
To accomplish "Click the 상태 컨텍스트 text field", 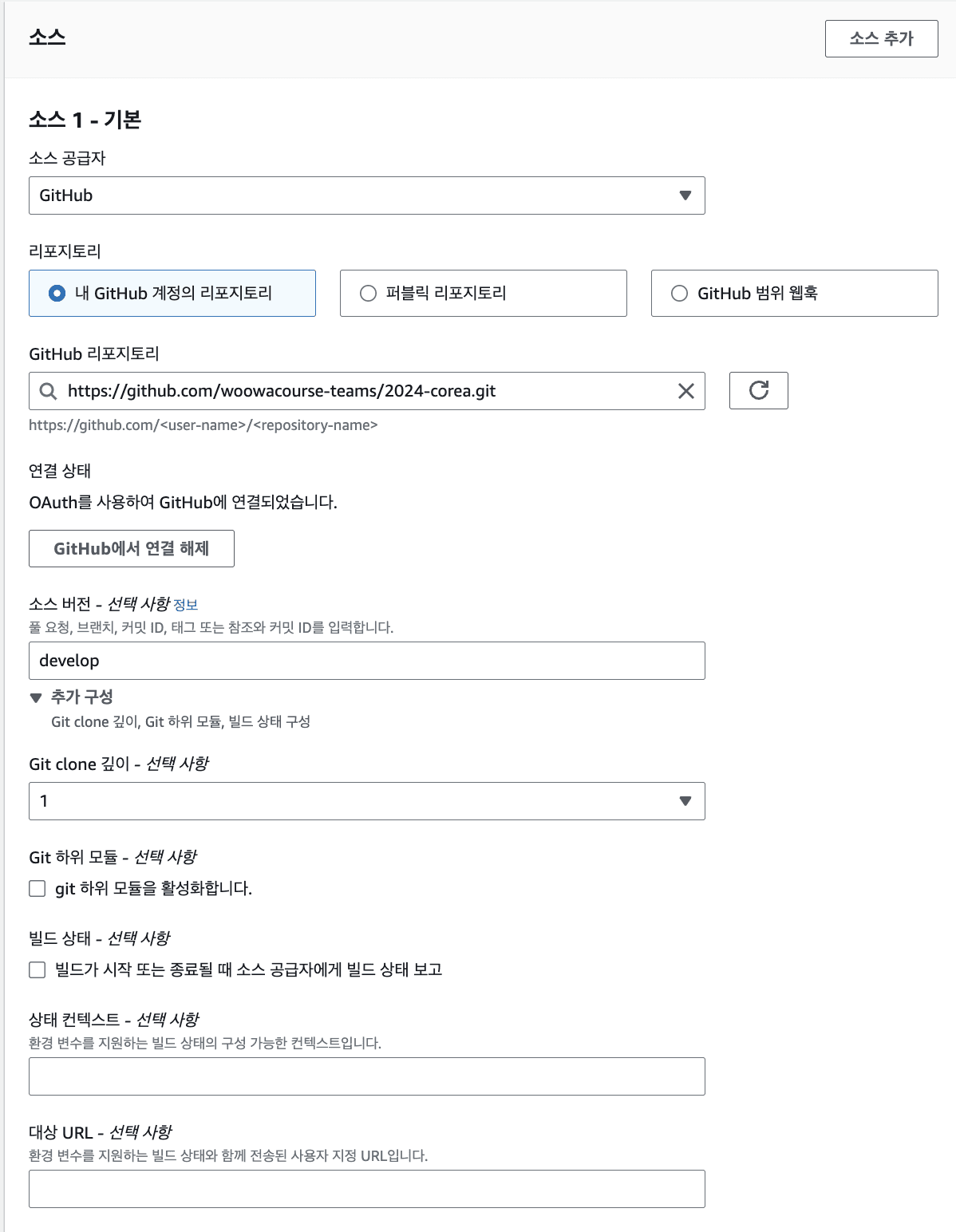I will (x=367, y=1076).
